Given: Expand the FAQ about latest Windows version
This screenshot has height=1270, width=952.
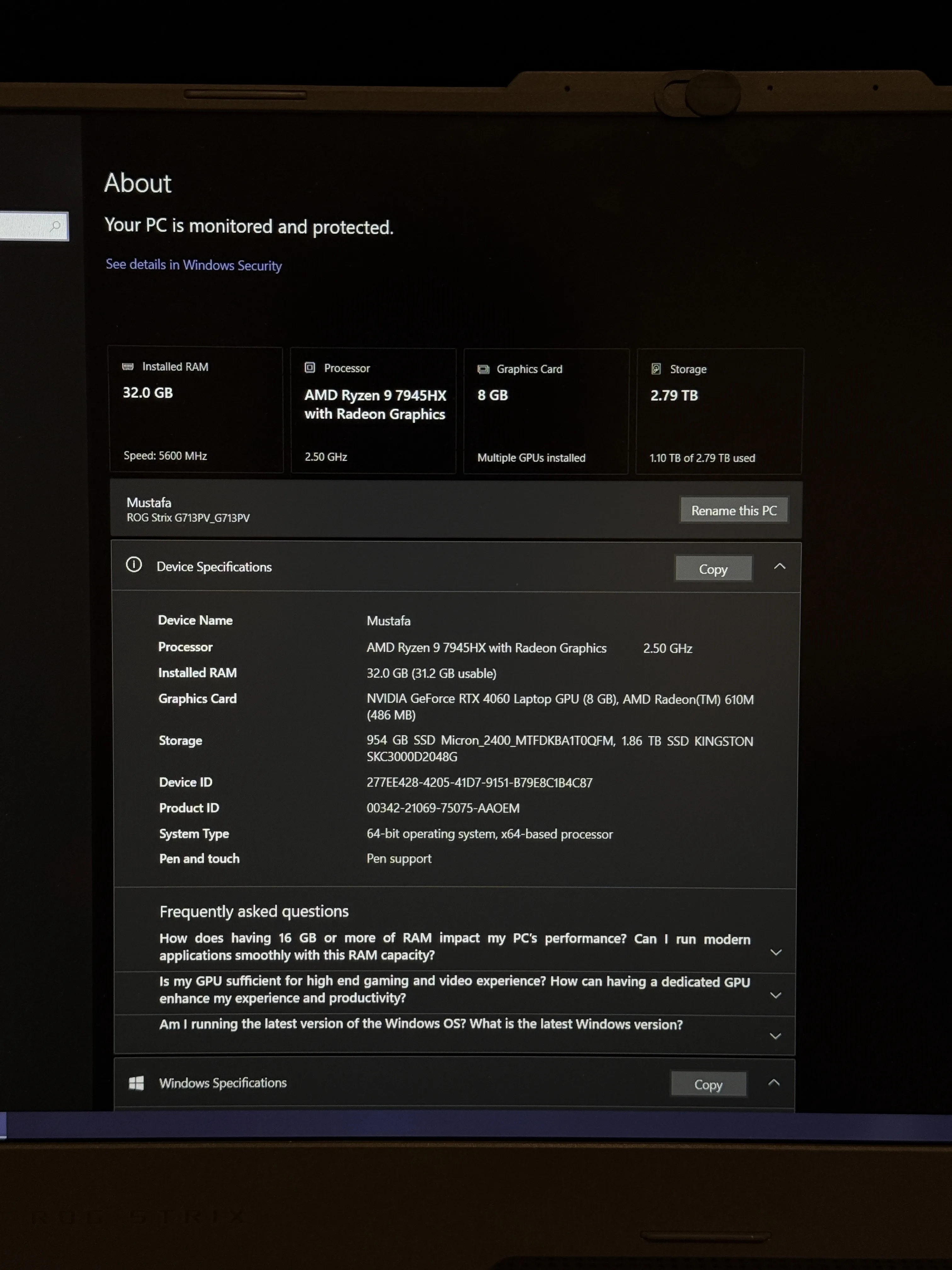Looking at the screenshot, I should coord(776,1036).
